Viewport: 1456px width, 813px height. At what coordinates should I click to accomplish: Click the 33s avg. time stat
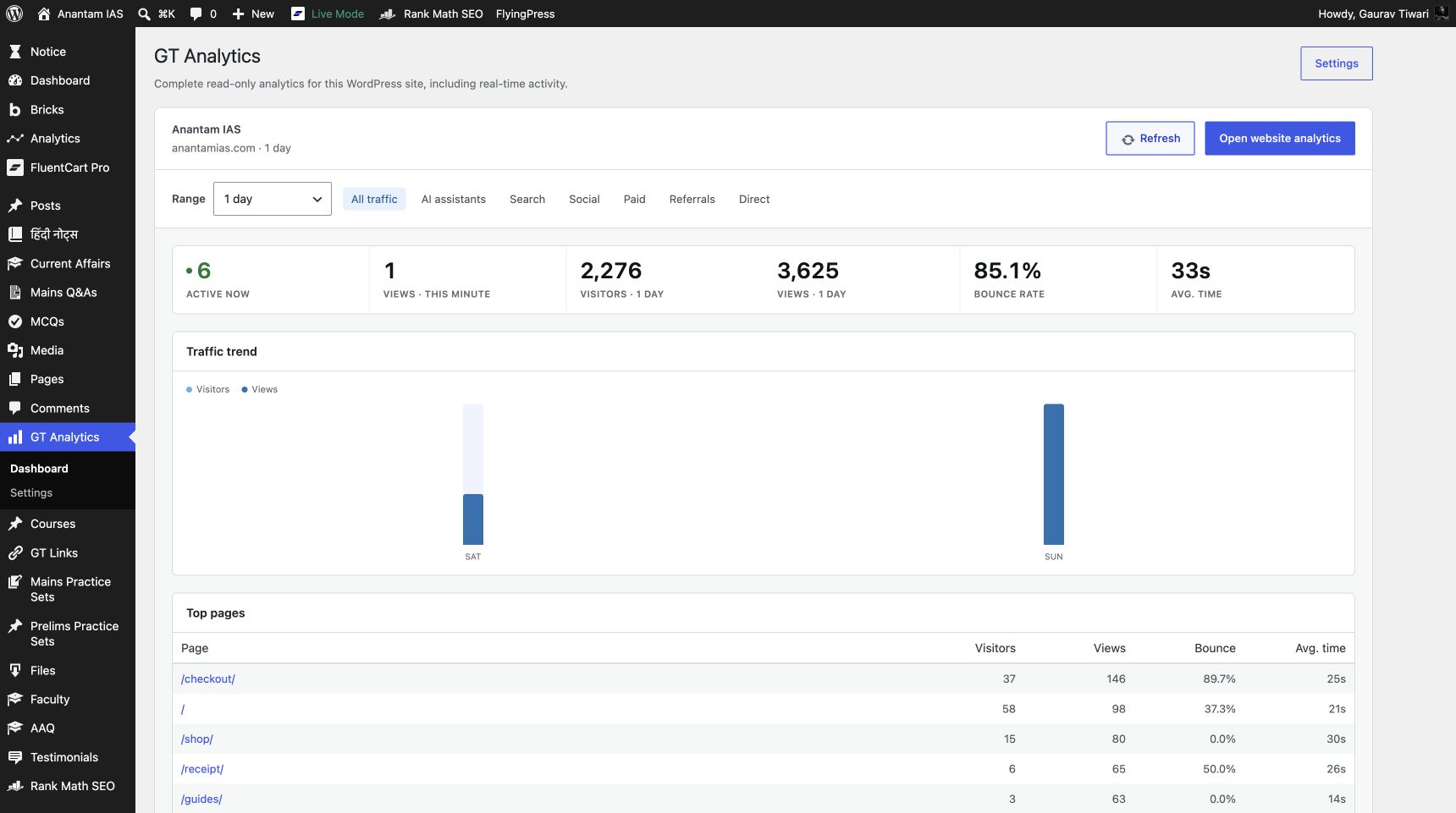point(1190,271)
